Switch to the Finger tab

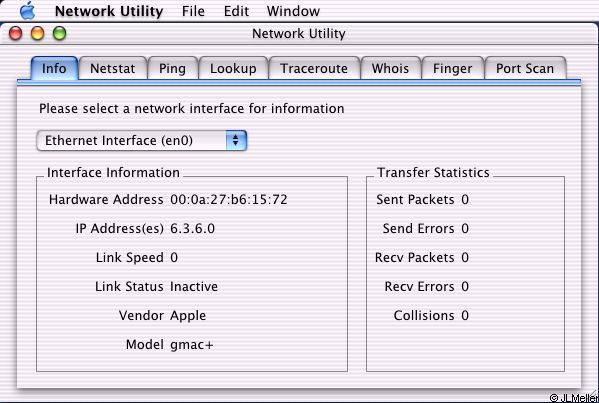point(453,68)
